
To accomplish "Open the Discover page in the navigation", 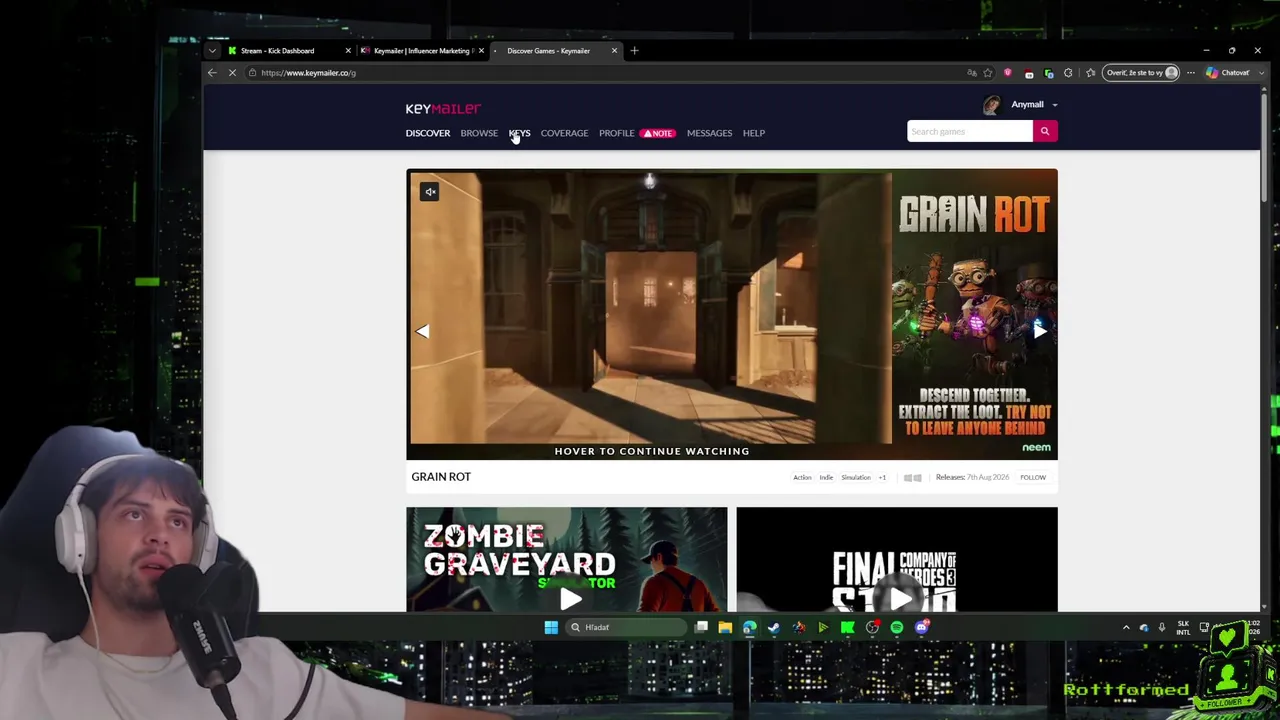I will click(428, 133).
